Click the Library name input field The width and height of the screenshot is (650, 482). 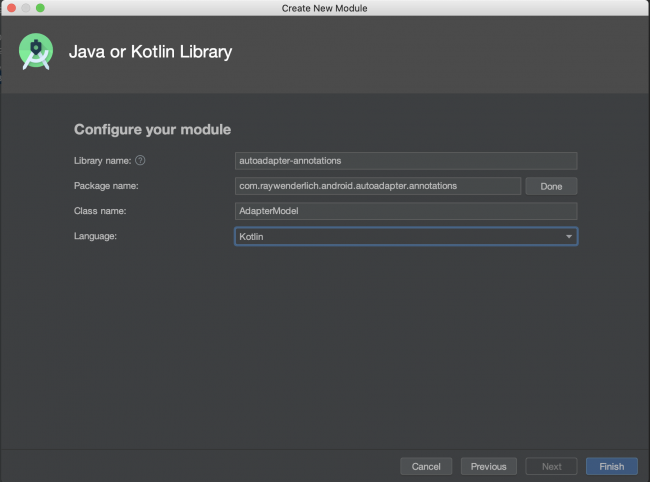click(406, 161)
